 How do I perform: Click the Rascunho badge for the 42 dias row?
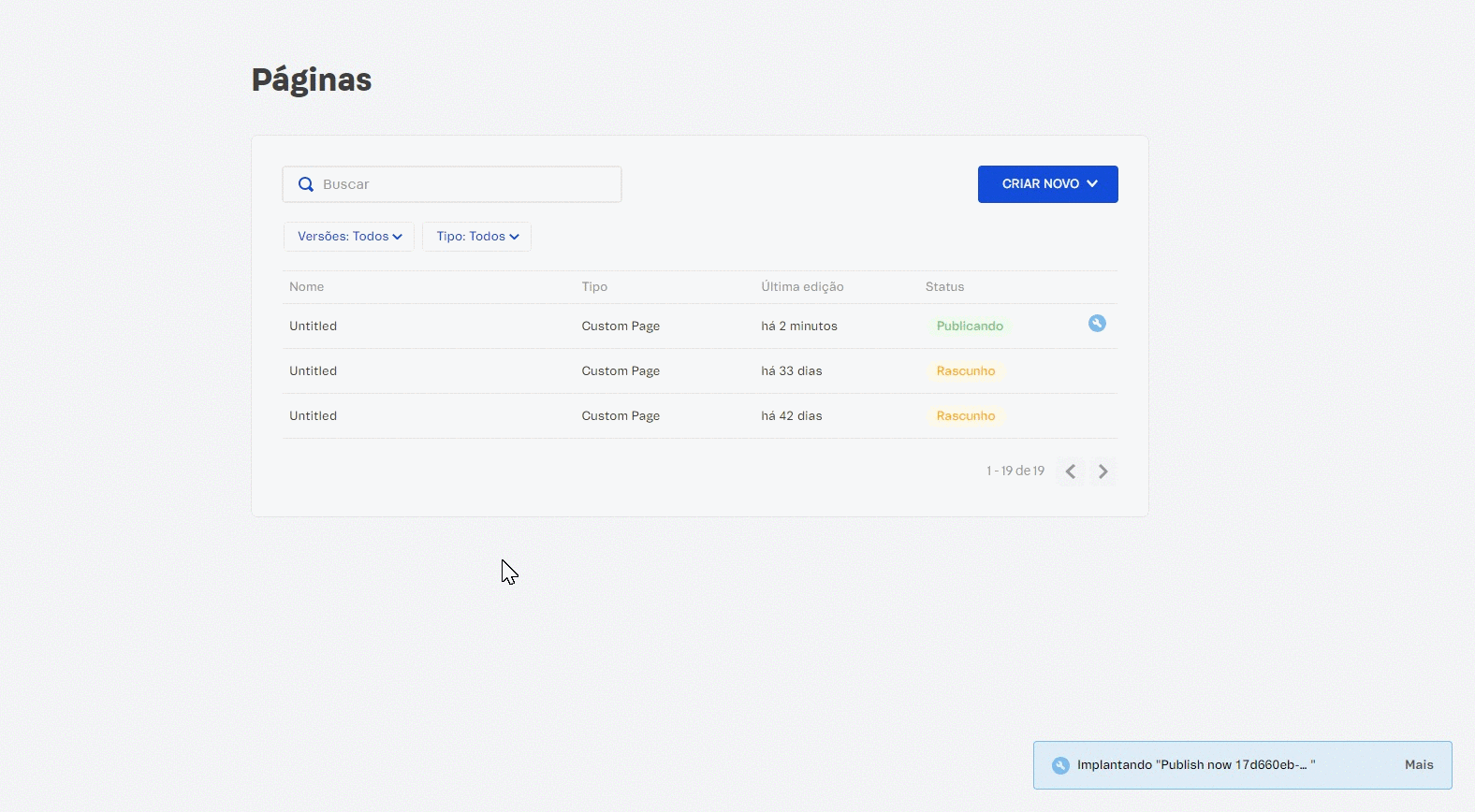[966, 416]
